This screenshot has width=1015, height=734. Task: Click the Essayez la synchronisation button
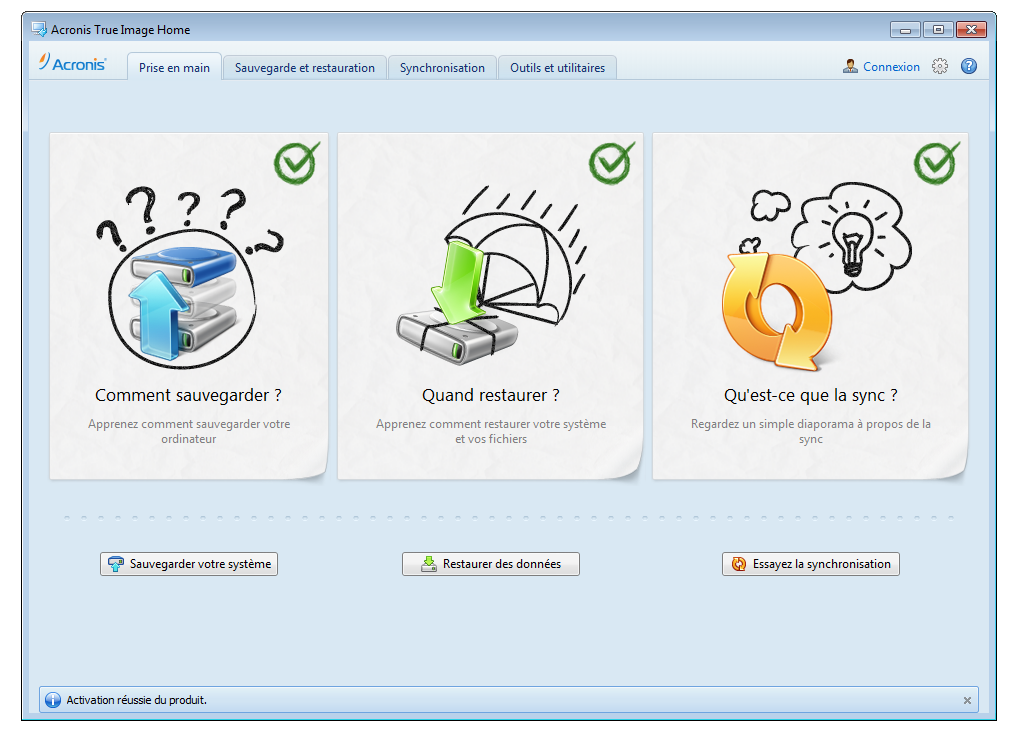point(810,564)
